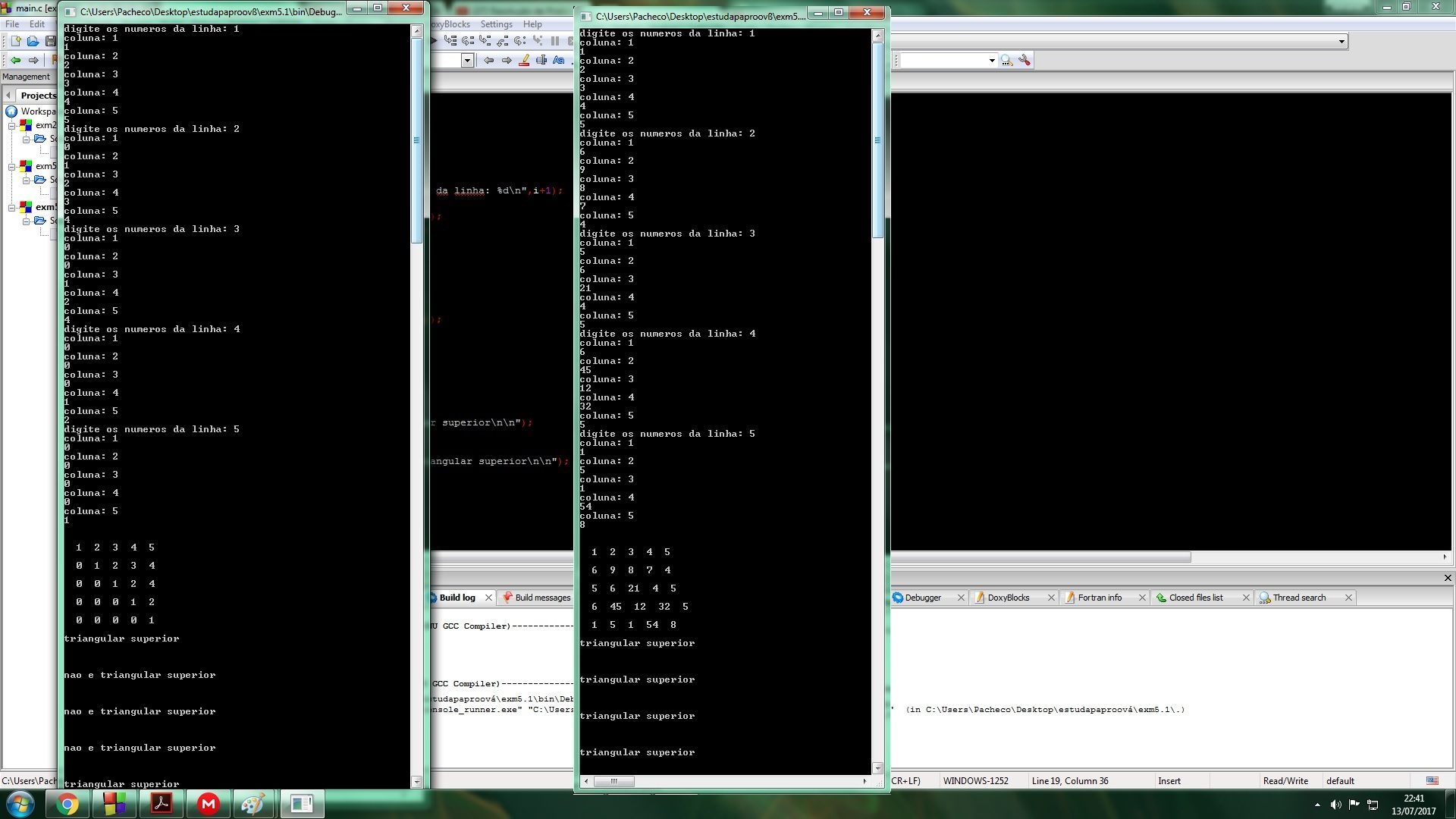Click the debugger Break pause icon
This screenshot has width=1456, height=819.
[555, 41]
